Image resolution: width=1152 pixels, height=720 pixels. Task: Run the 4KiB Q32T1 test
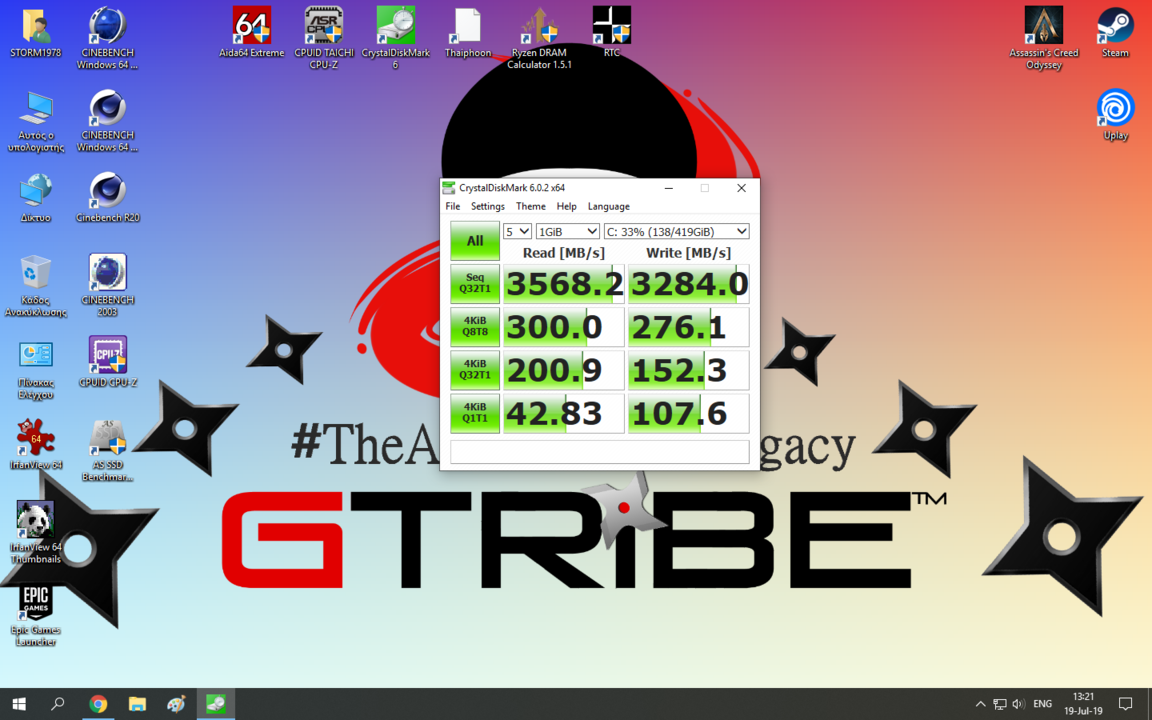click(x=475, y=370)
